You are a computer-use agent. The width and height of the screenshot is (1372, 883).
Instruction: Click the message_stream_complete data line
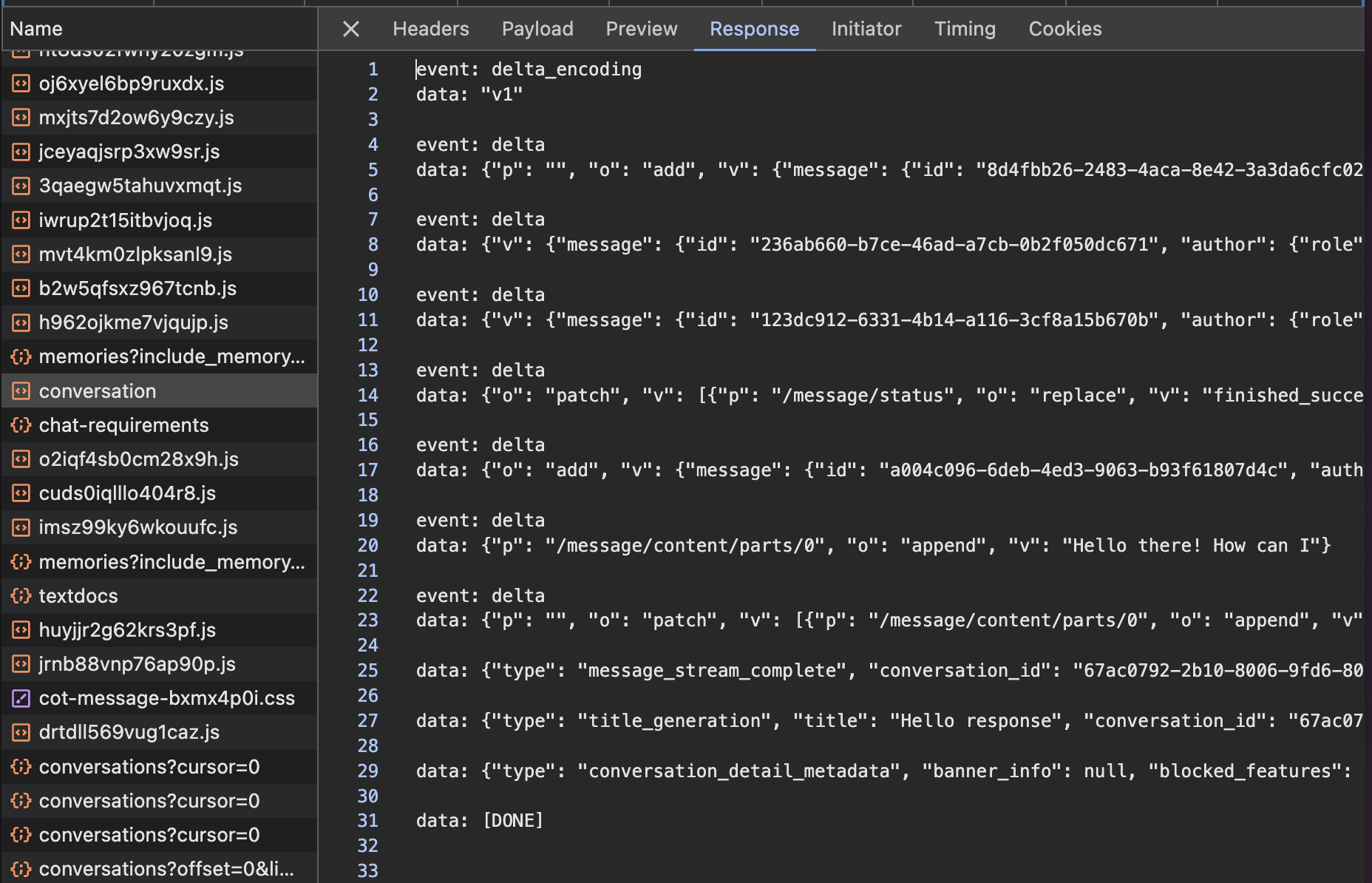[889, 671]
